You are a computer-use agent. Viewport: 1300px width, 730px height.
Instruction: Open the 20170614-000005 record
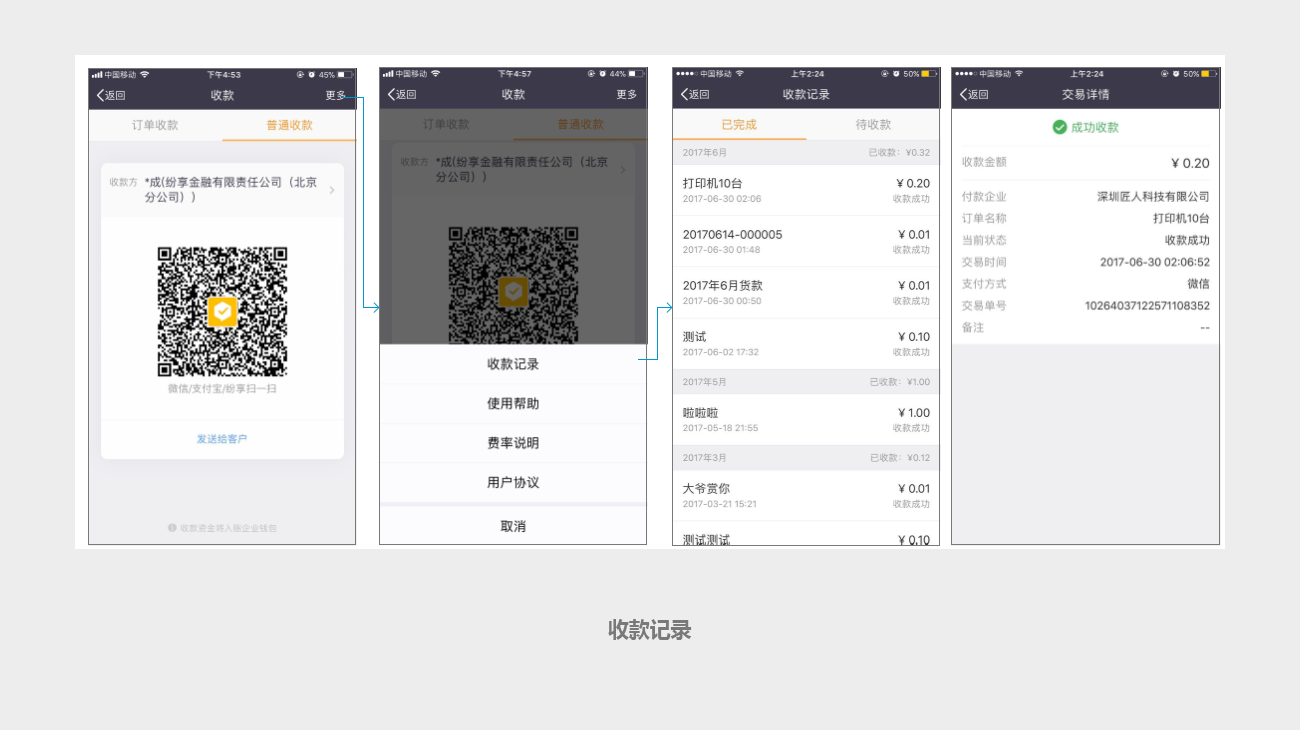[806, 241]
